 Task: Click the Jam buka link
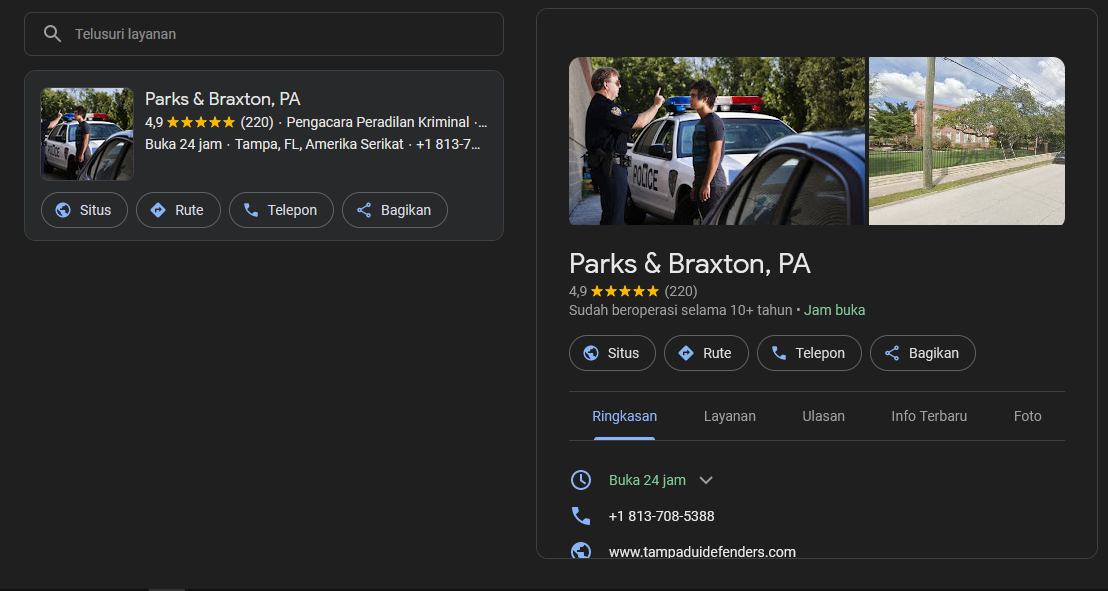[835, 310]
